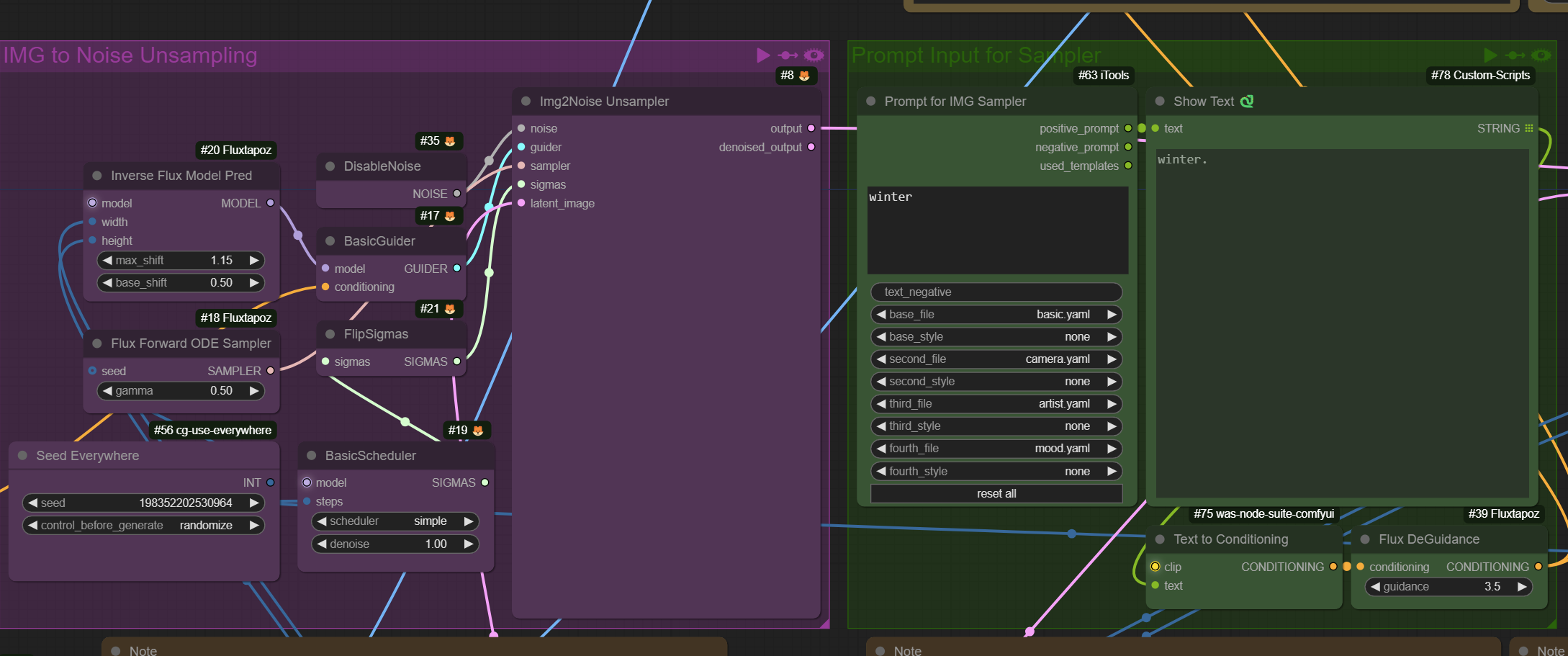Screen dimensions: 1568x656
Task: Open control_before_generate randomize dropdown
Action: (143, 526)
